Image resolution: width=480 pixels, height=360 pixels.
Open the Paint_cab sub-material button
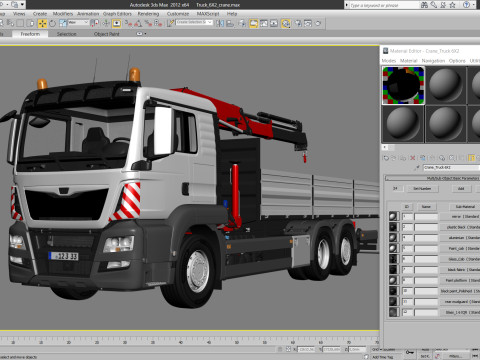(461, 248)
